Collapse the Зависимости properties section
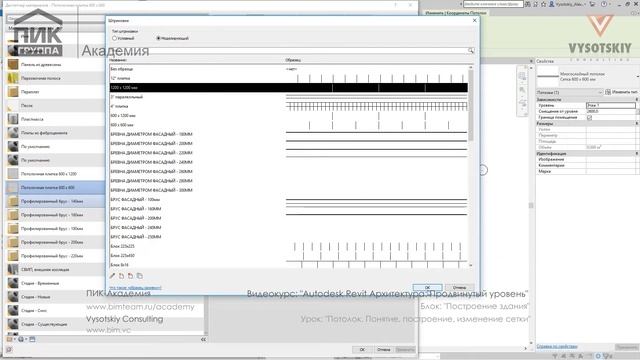Screen dimensions: 640x360 (x=637, y=100)
